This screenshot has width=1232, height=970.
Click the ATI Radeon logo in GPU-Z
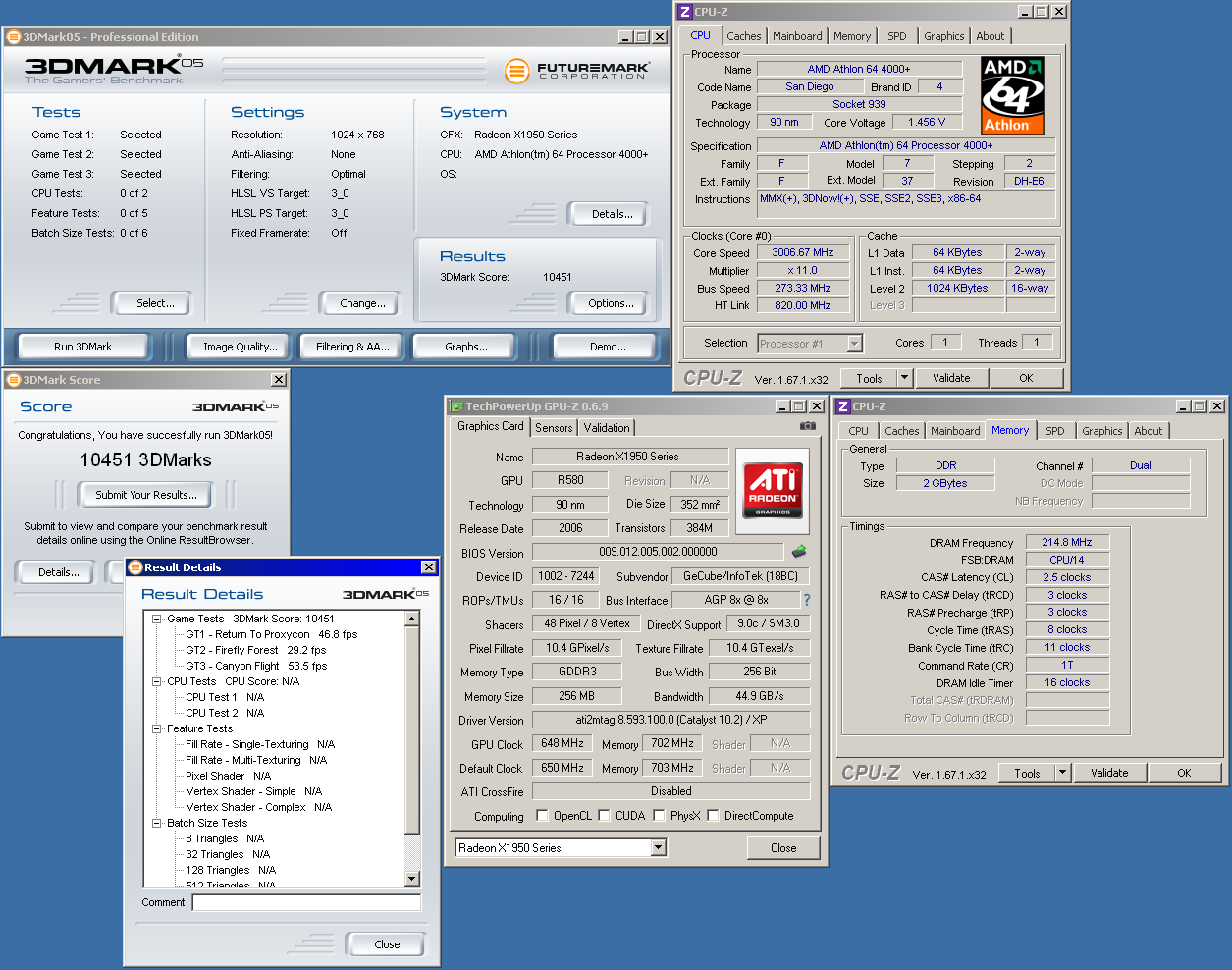(x=773, y=491)
